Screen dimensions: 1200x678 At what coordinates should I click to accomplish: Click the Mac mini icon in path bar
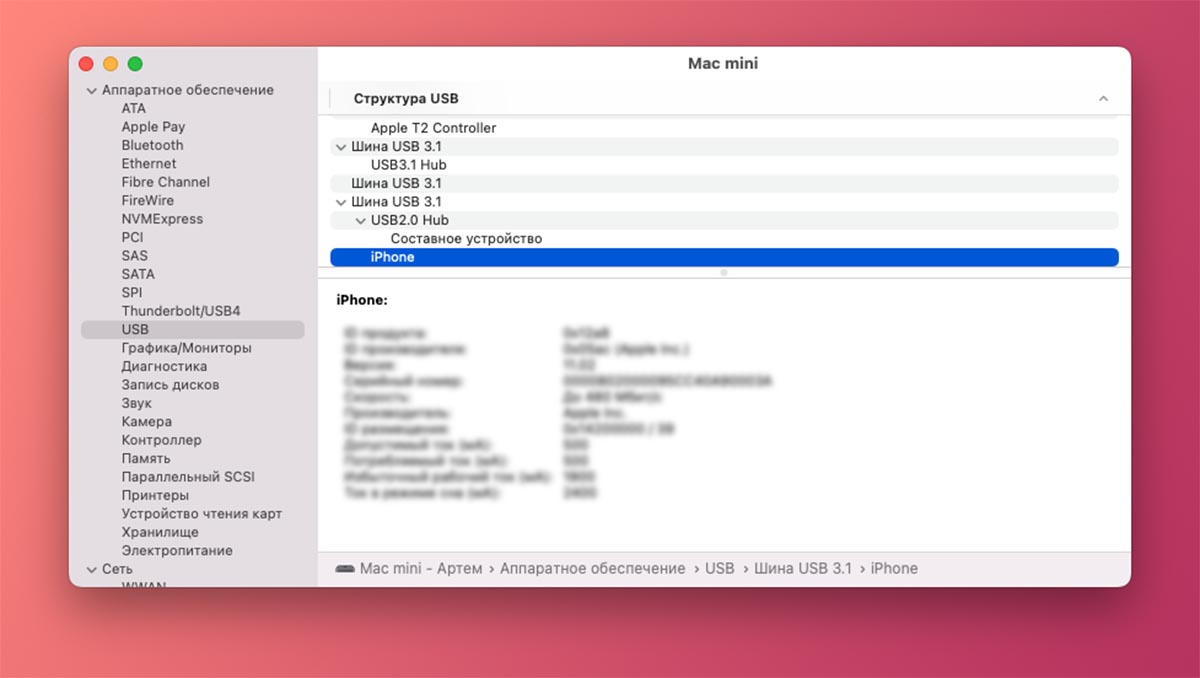344,569
